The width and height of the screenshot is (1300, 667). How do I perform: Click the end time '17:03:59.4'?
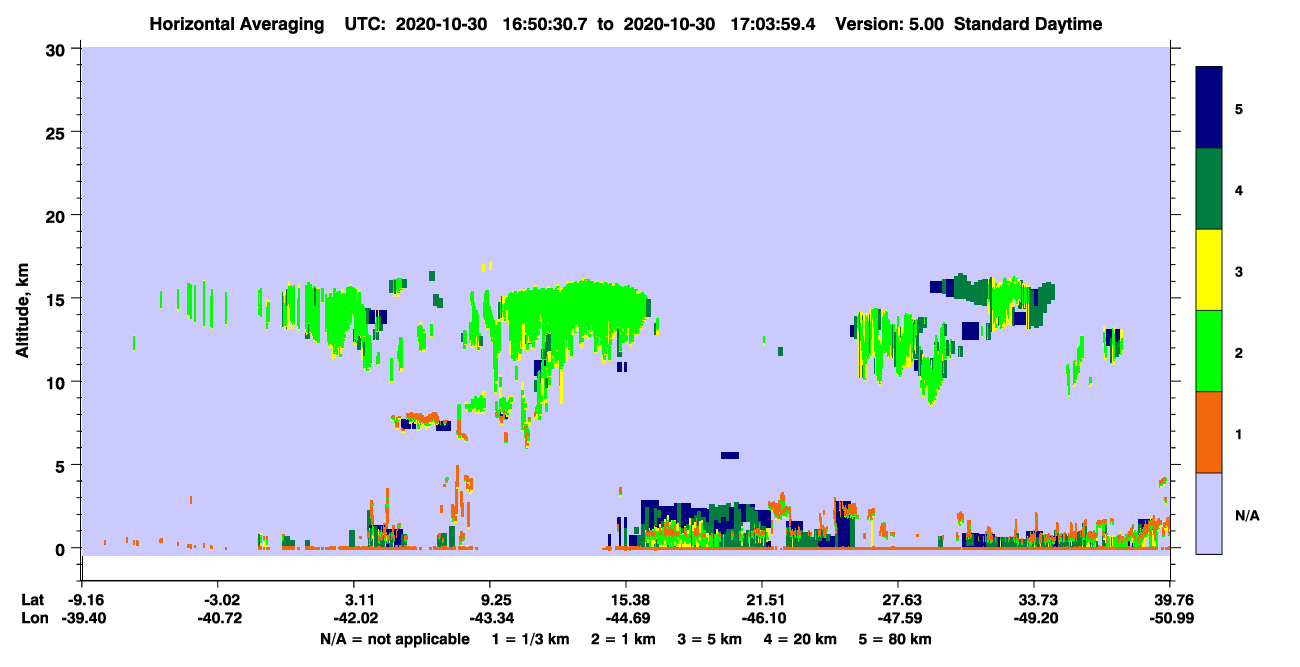(x=775, y=24)
